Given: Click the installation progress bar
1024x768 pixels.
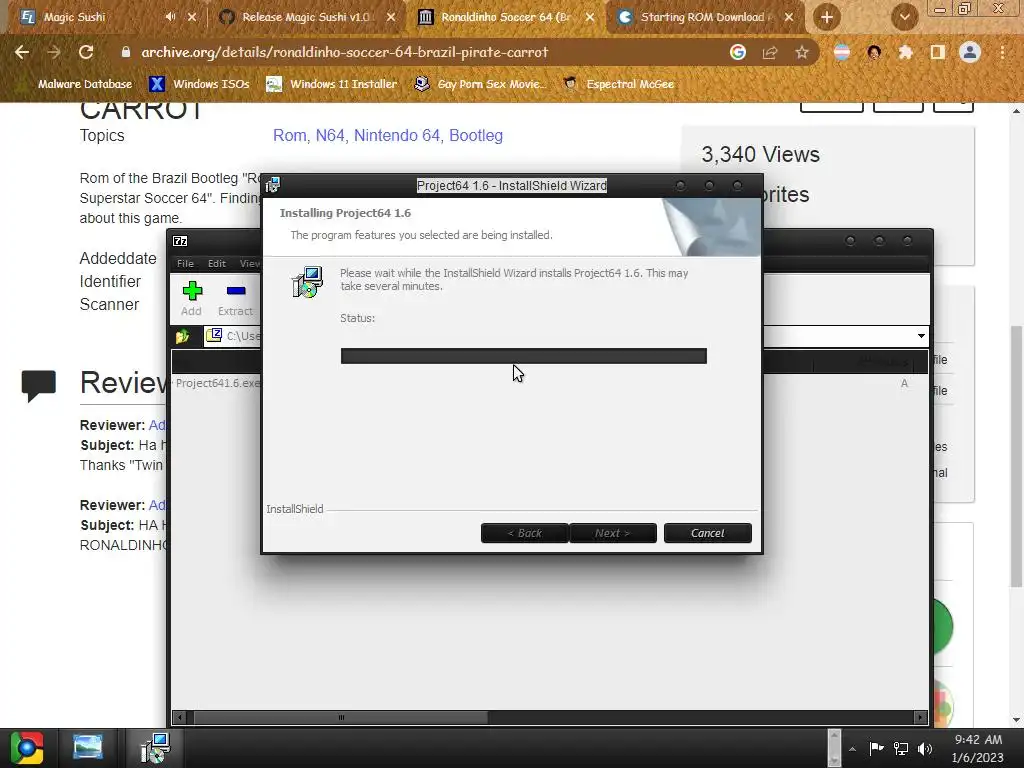Looking at the screenshot, I should (x=524, y=356).
